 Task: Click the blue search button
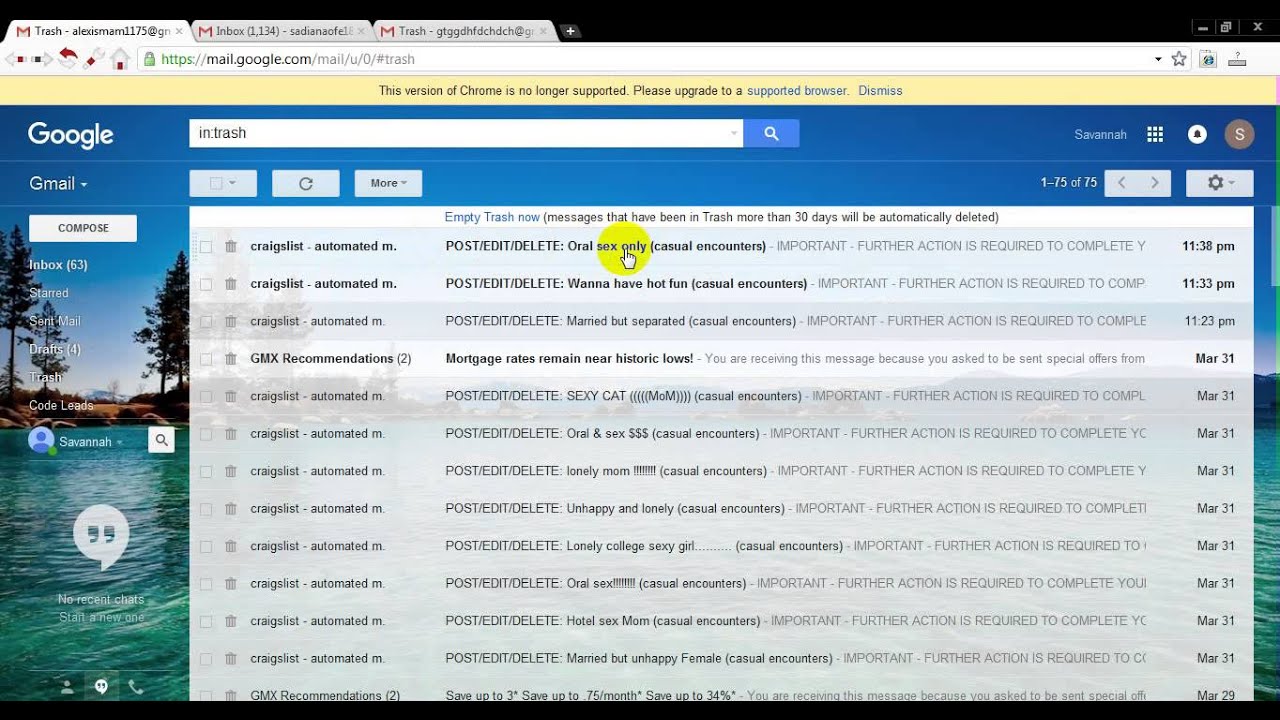[771, 133]
